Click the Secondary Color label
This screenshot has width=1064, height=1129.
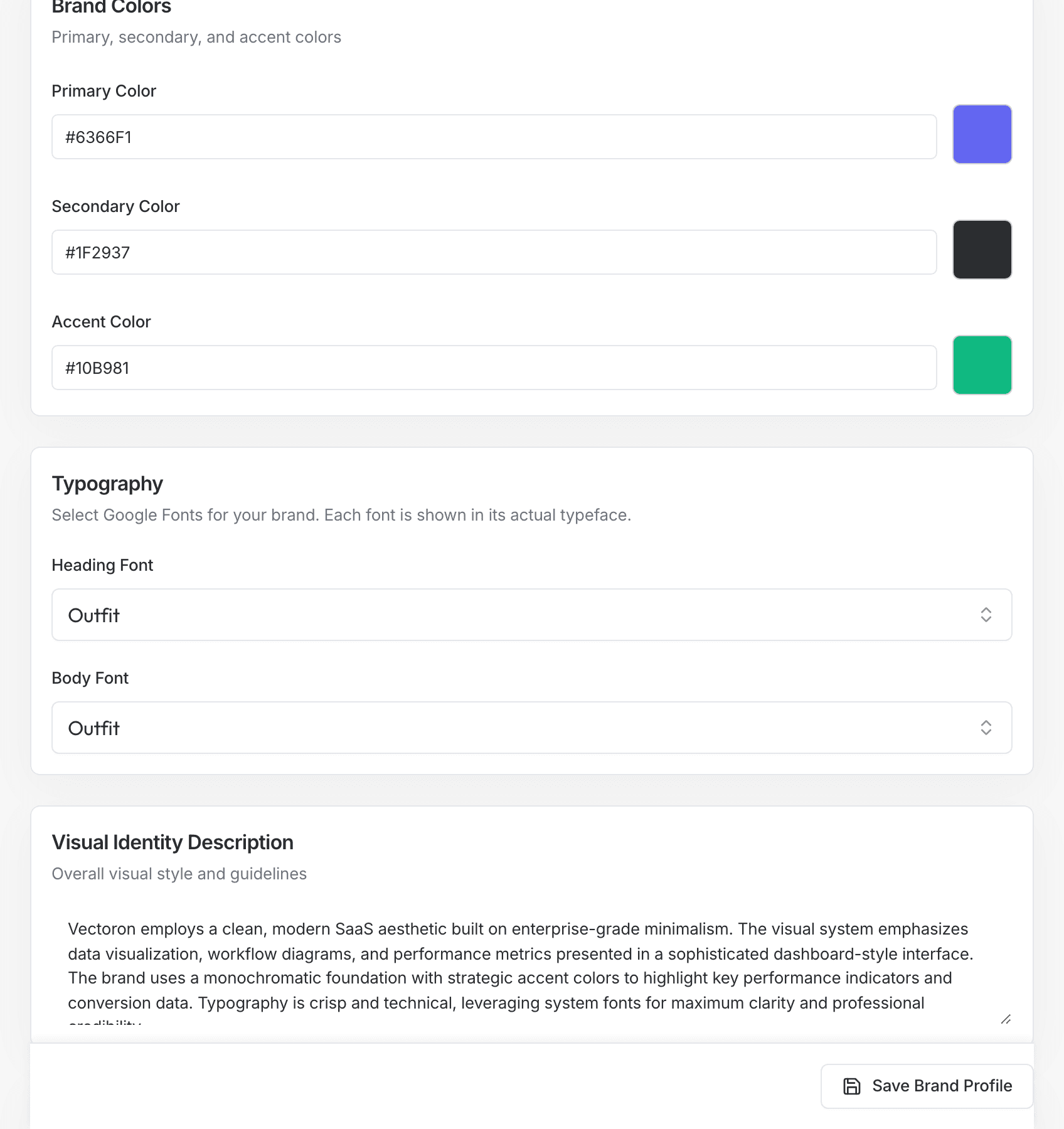[115, 206]
